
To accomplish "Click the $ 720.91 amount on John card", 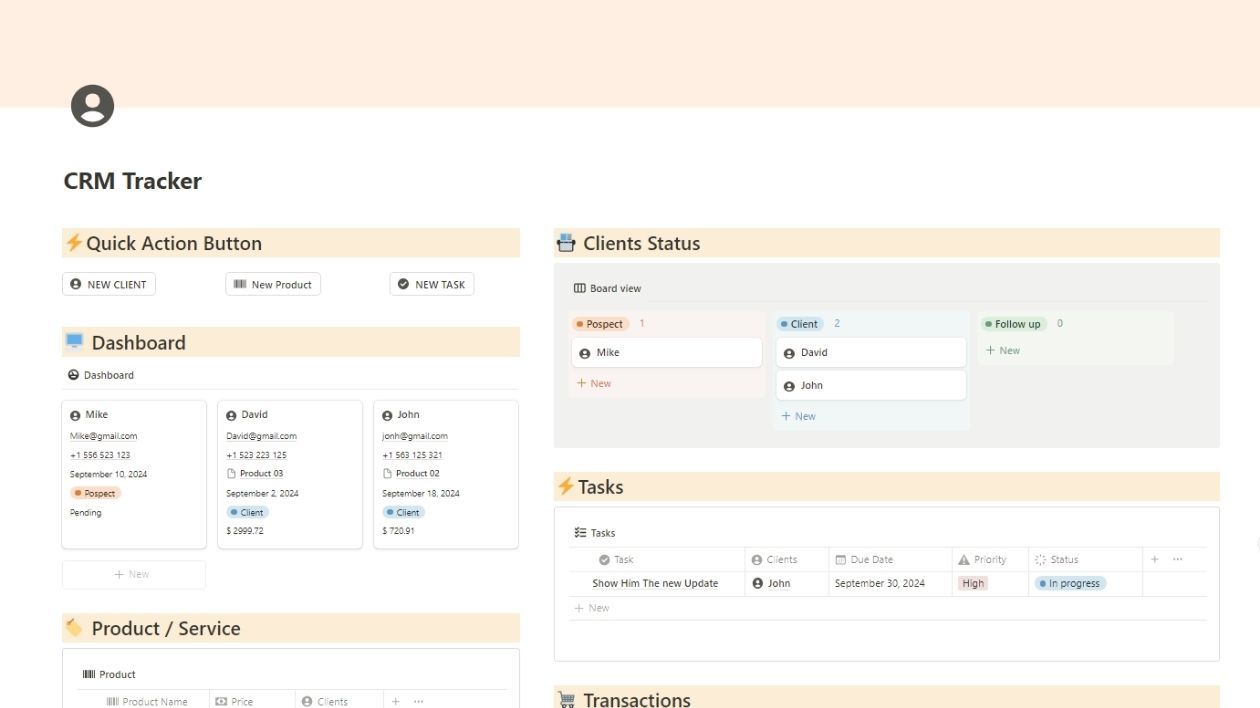I will coord(398,531).
